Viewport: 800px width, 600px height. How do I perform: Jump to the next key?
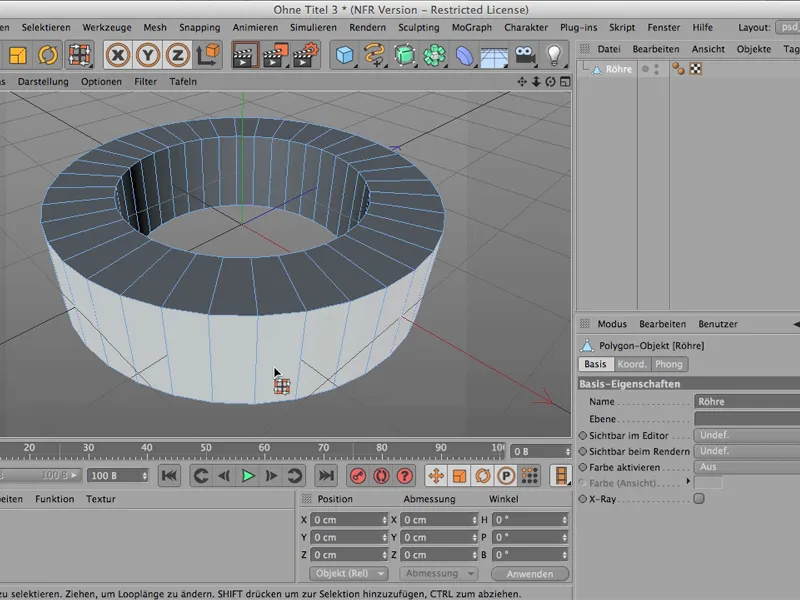(x=294, y=476)
